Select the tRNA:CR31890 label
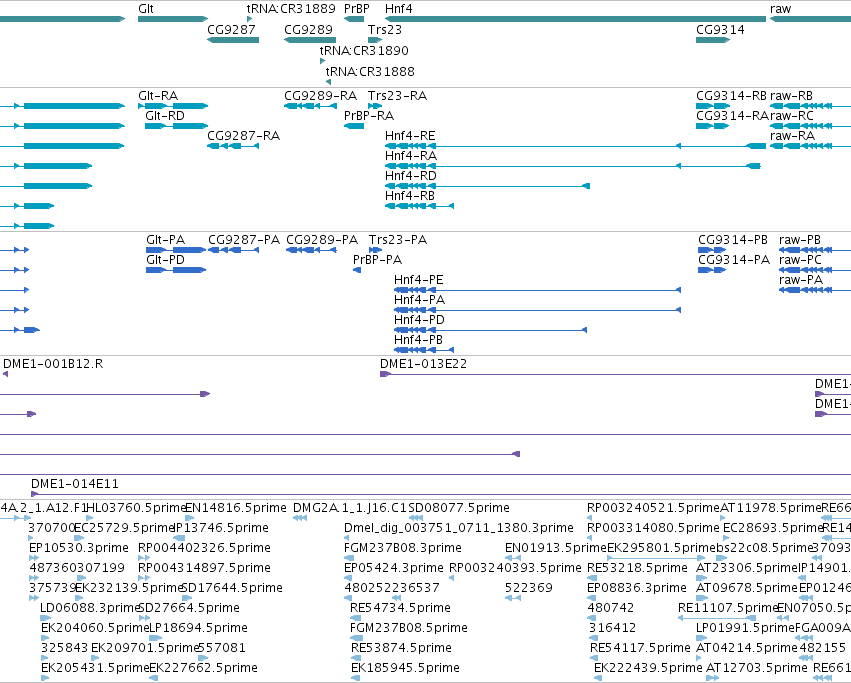 click(x=364, y=50)
